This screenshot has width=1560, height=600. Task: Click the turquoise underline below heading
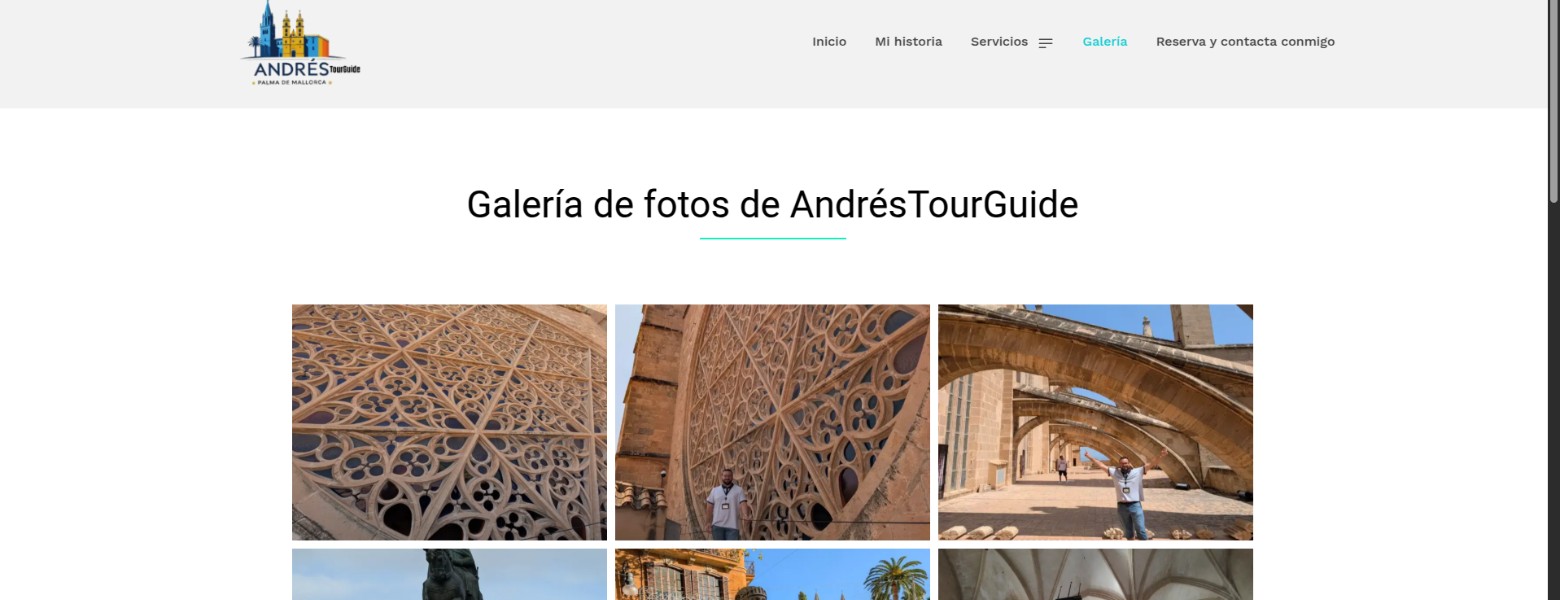772,238
